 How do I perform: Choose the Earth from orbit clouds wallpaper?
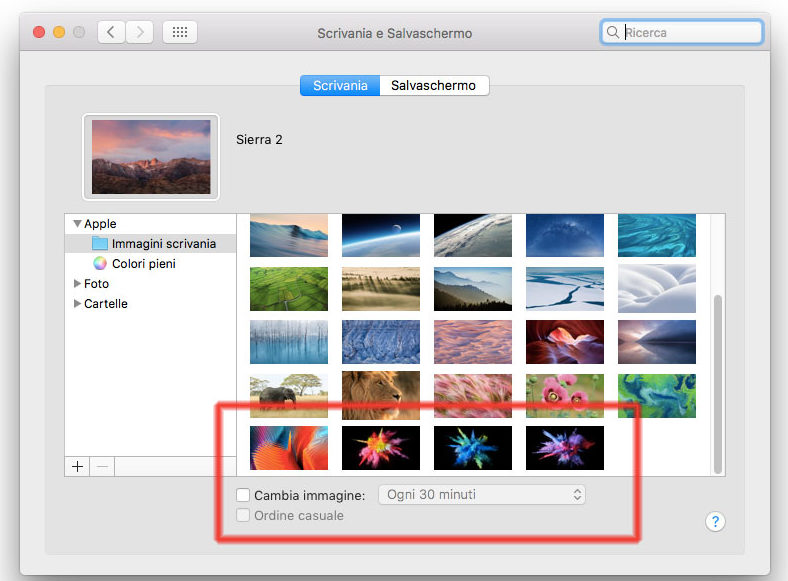click(x=473, y=235)
